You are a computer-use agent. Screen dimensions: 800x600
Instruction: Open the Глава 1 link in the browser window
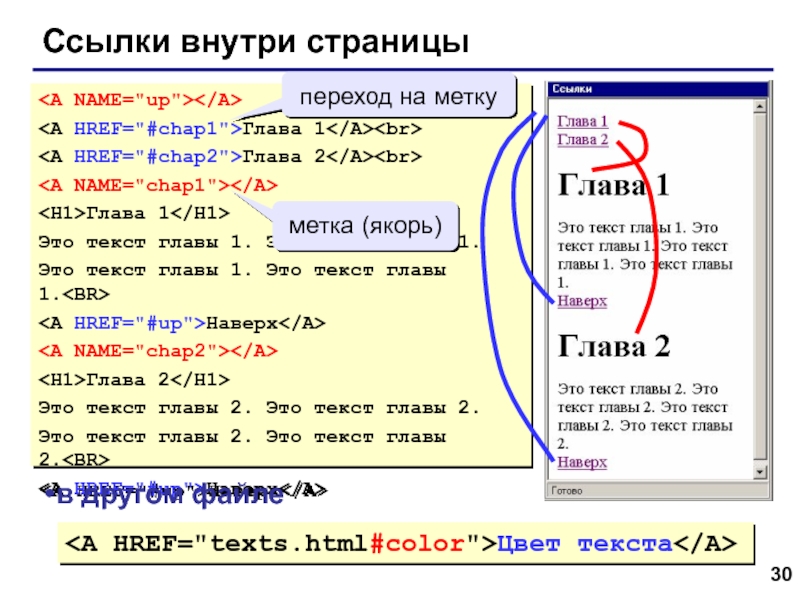point(584,120)
